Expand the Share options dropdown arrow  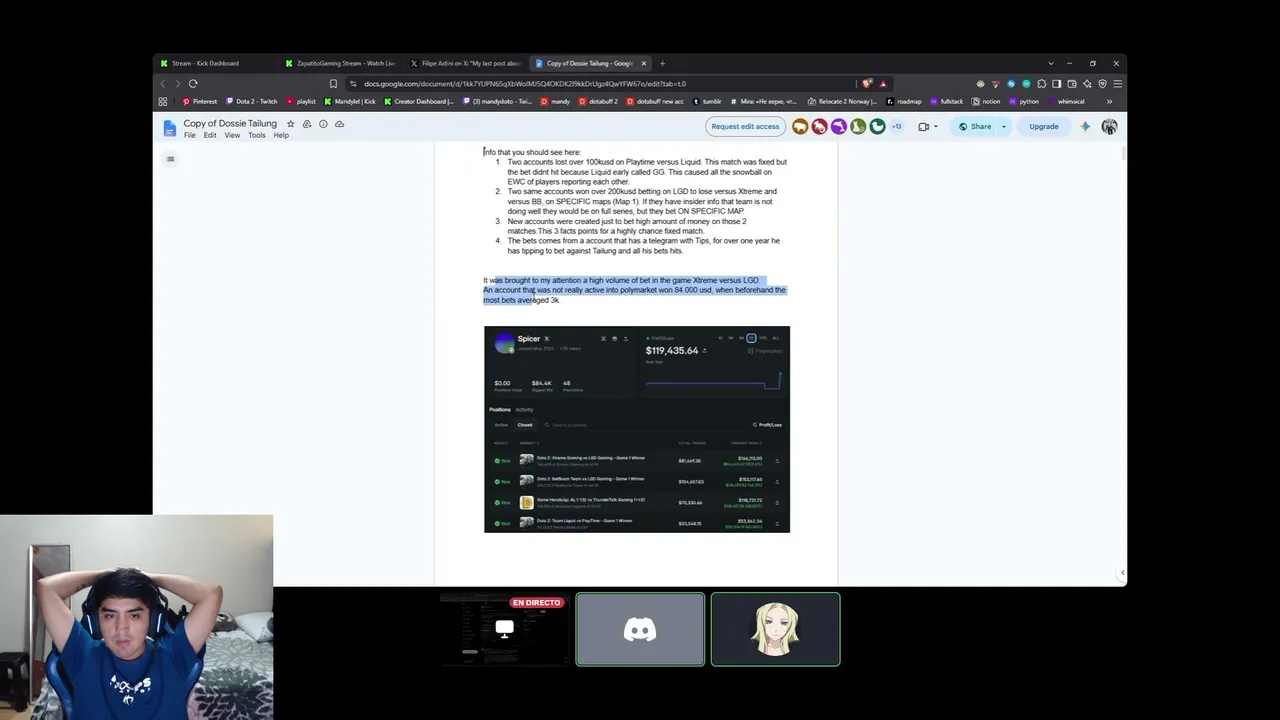[x=1004, y=127]
